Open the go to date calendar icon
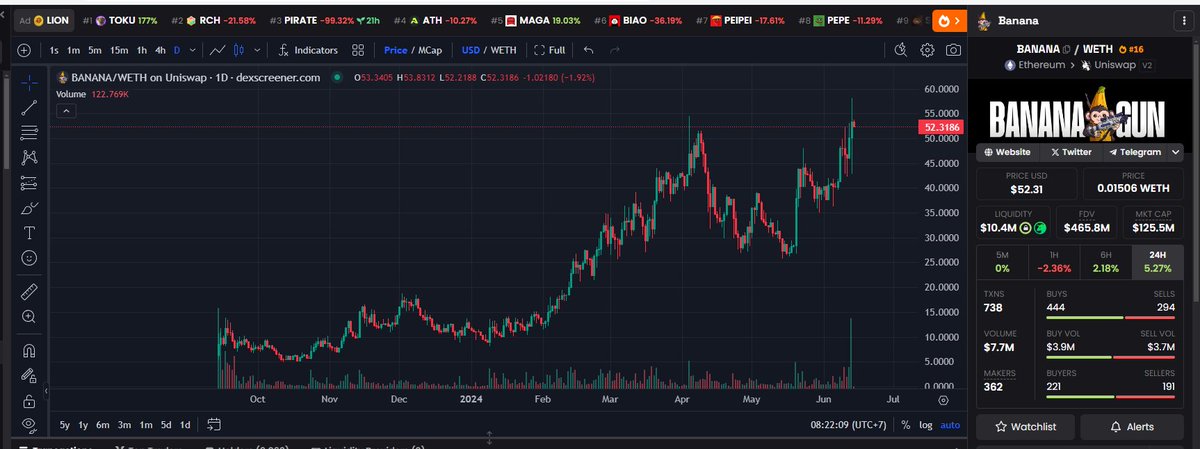The image size is (1200, 449). click(x=214, y=424)
